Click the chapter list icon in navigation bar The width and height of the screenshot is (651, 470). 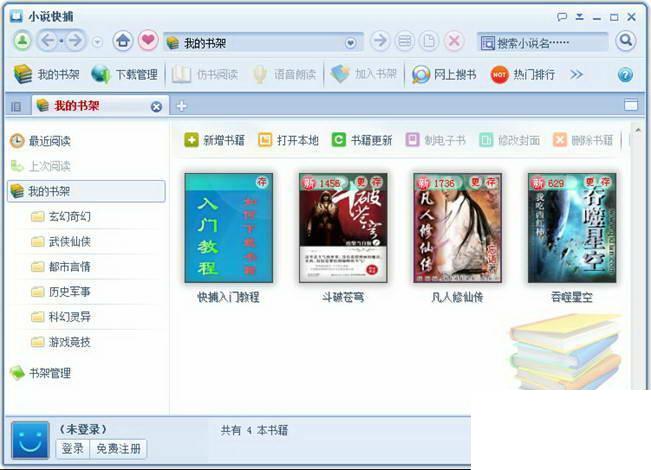pos(405,41)
